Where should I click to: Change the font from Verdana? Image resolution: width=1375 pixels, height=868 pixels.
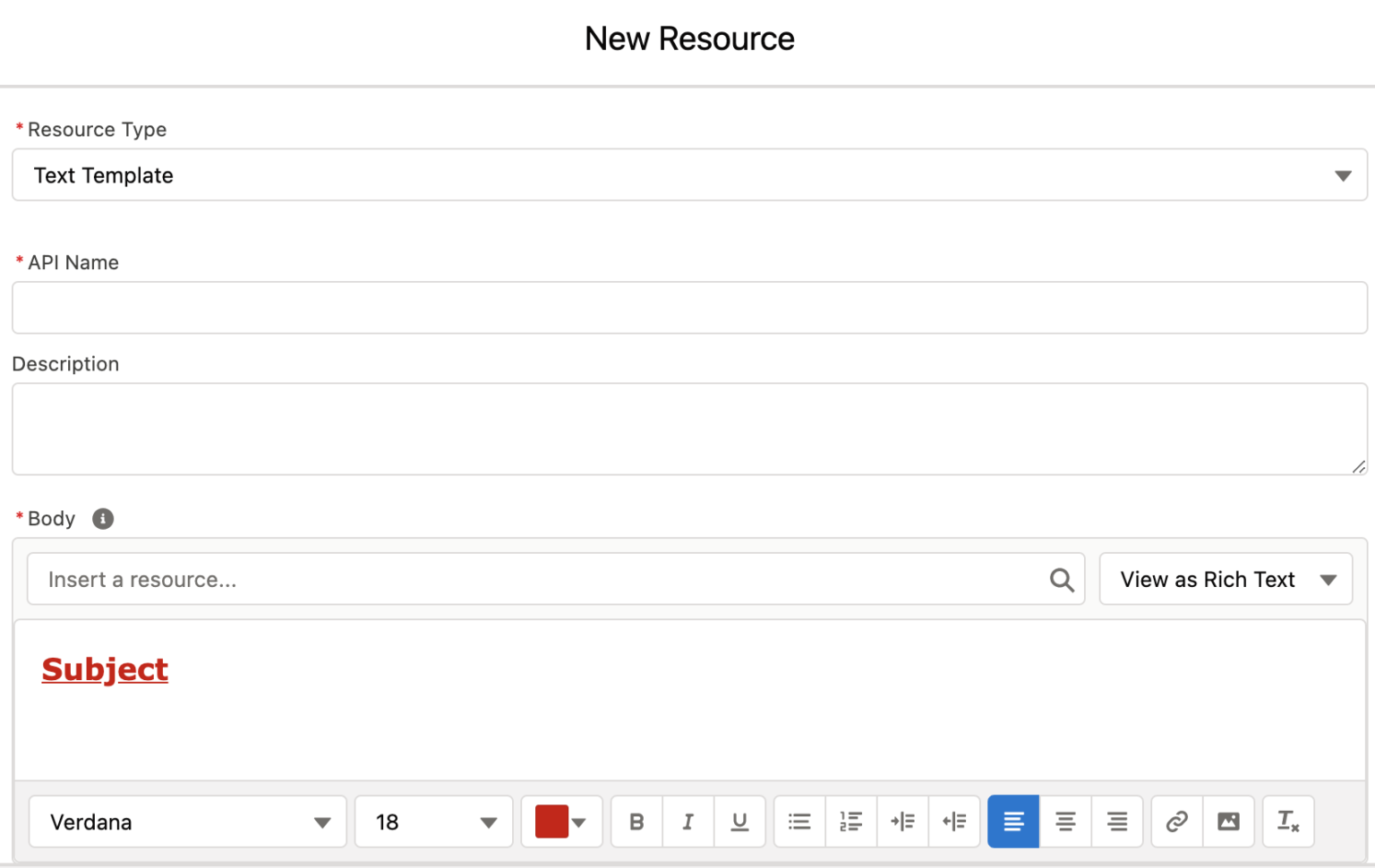(x=187, y=821)
